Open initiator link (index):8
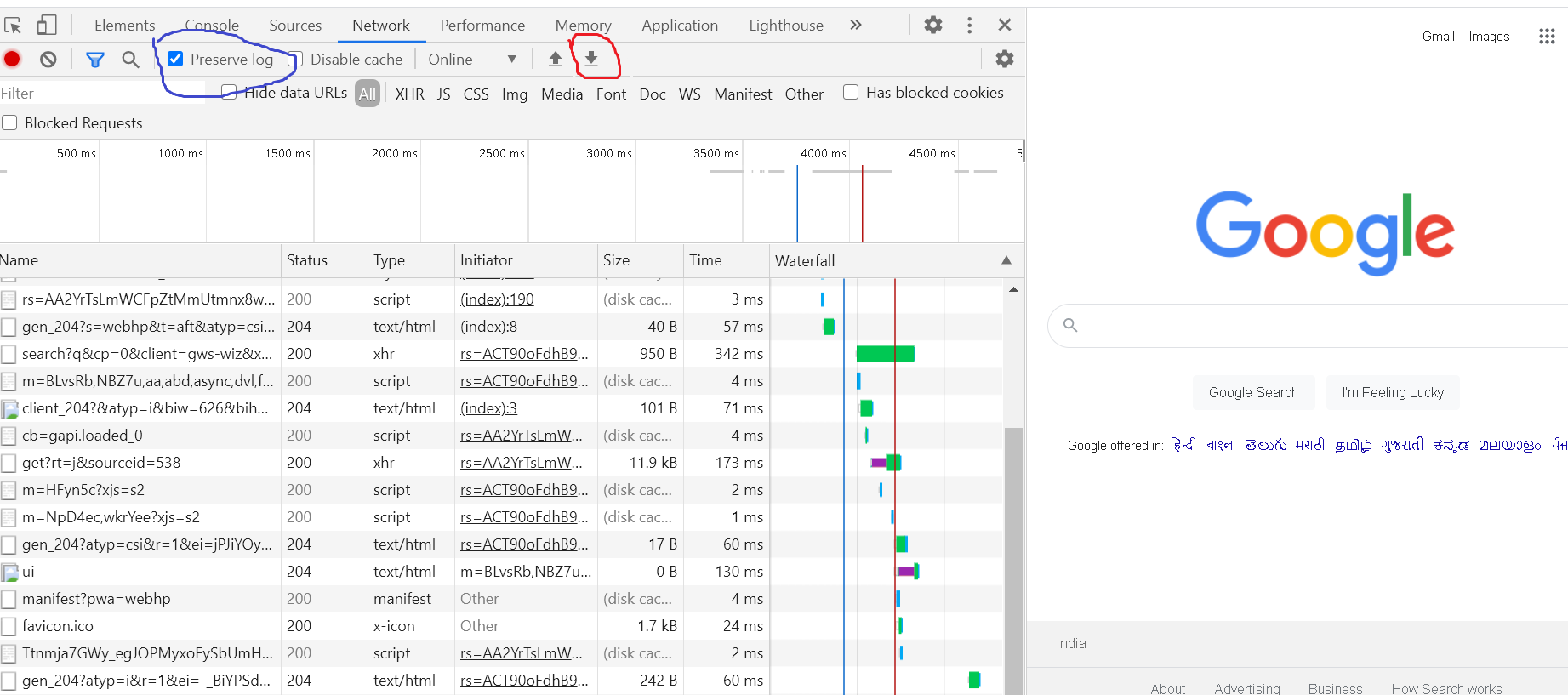 pos(488,327)
